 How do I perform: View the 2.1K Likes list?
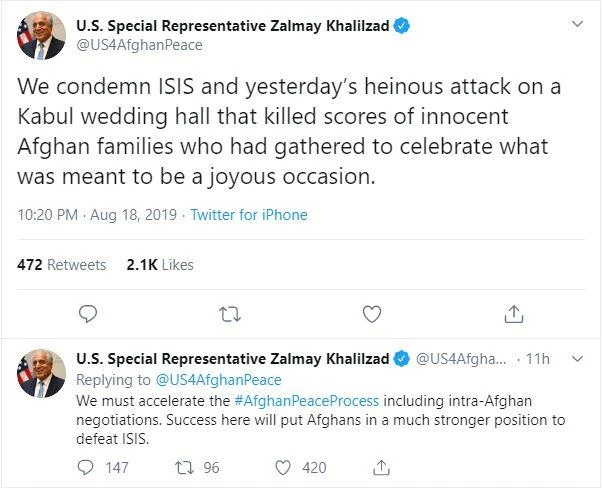click(x=160, y=265)
